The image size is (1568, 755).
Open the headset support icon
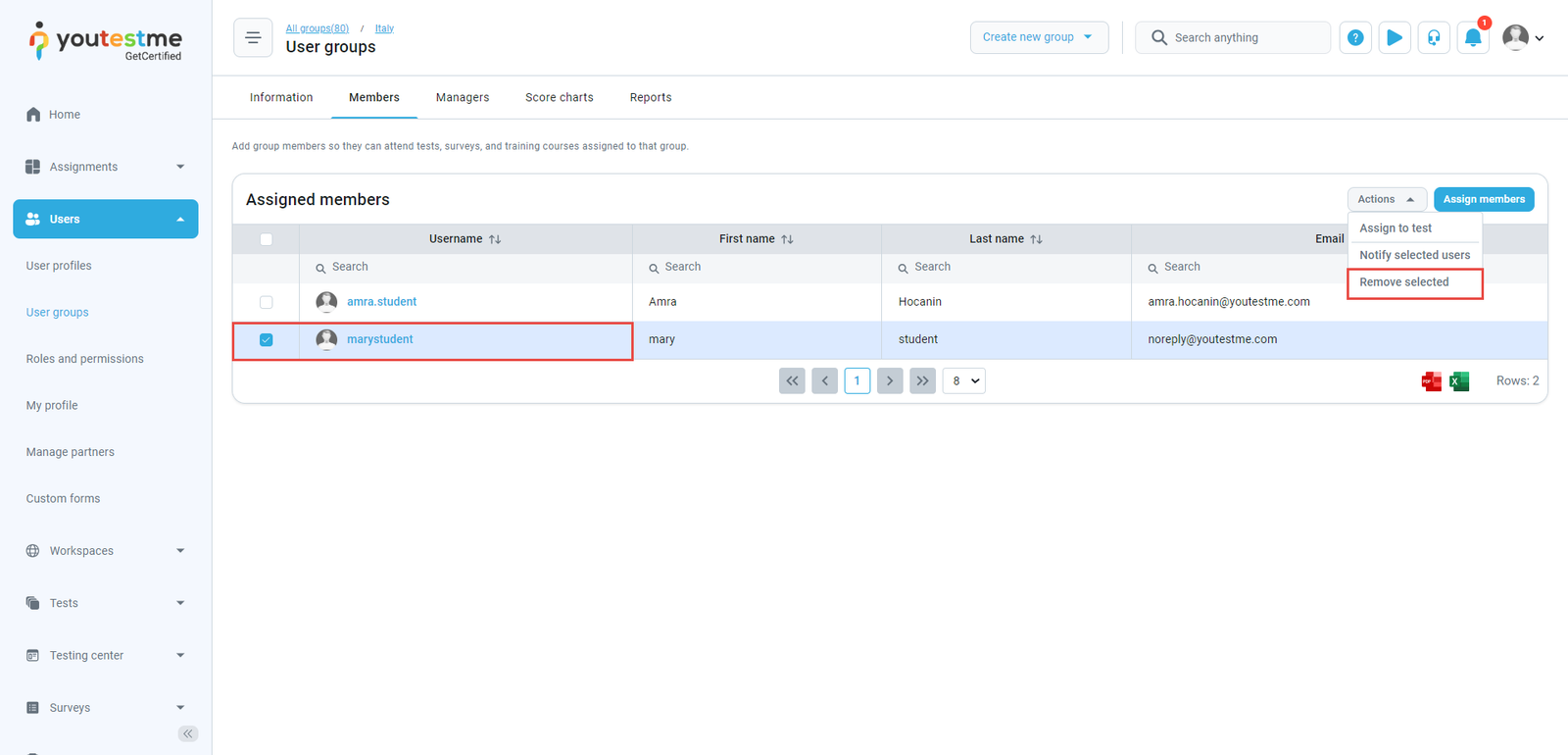tap(1434, 38)
